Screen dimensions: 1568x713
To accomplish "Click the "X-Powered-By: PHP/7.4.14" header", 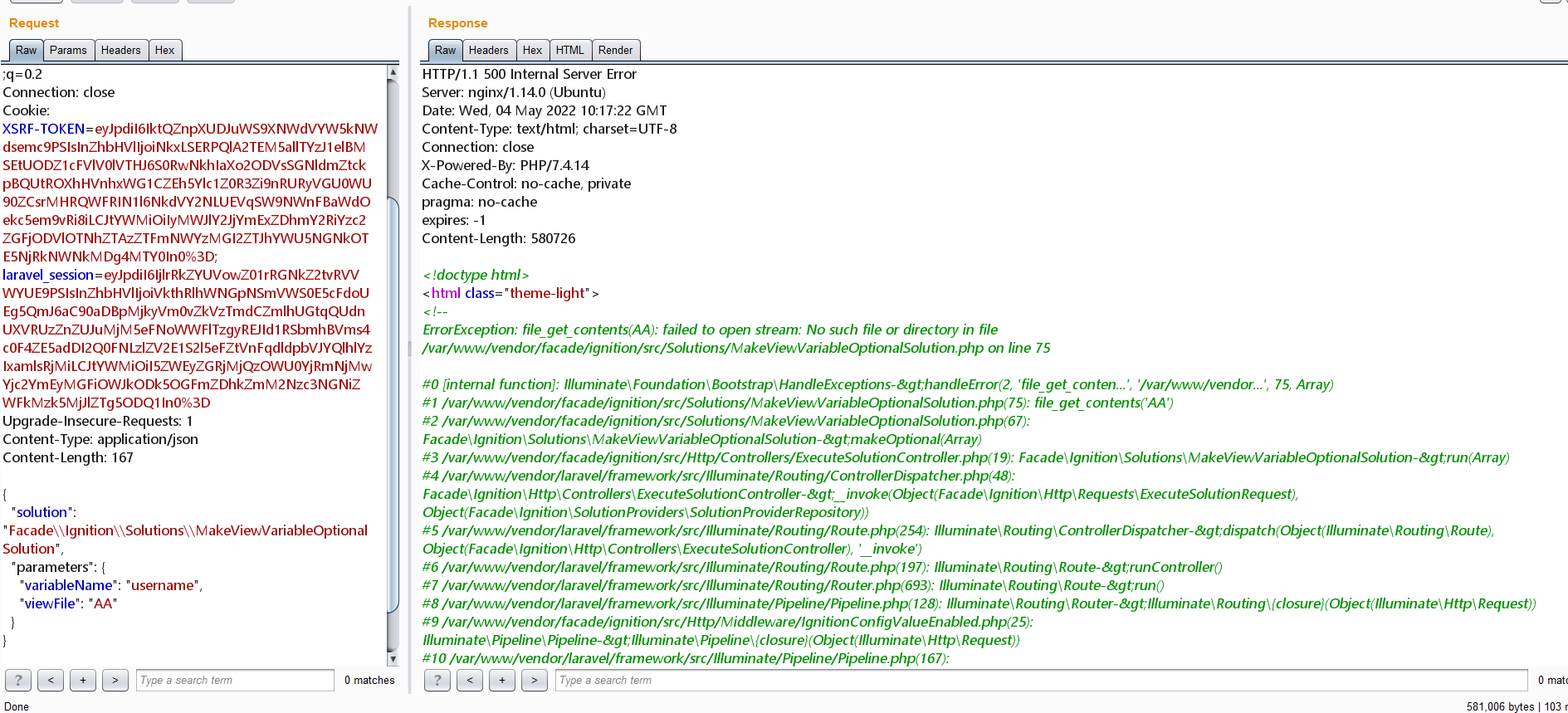I will 506,165.
